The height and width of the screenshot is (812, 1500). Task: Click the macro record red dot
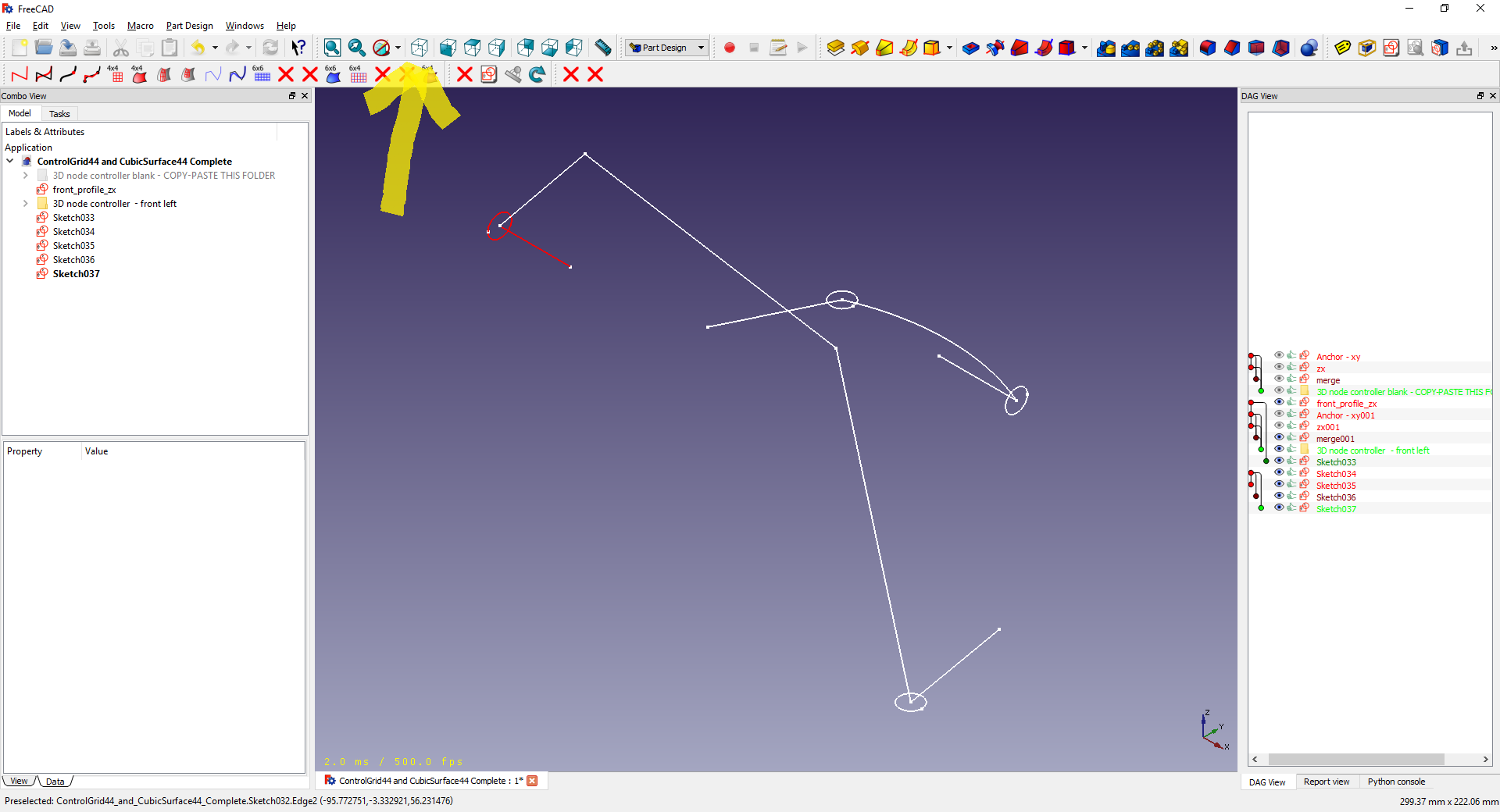(x=730, y=48)
